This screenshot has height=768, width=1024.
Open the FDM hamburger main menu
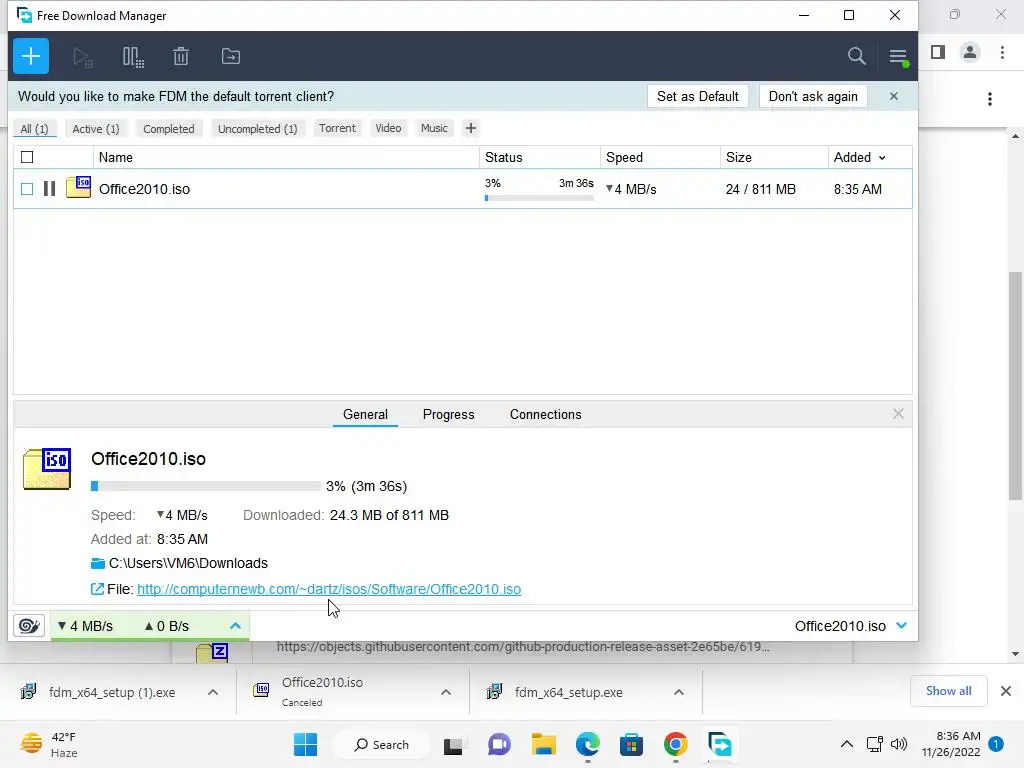[899, 57]
